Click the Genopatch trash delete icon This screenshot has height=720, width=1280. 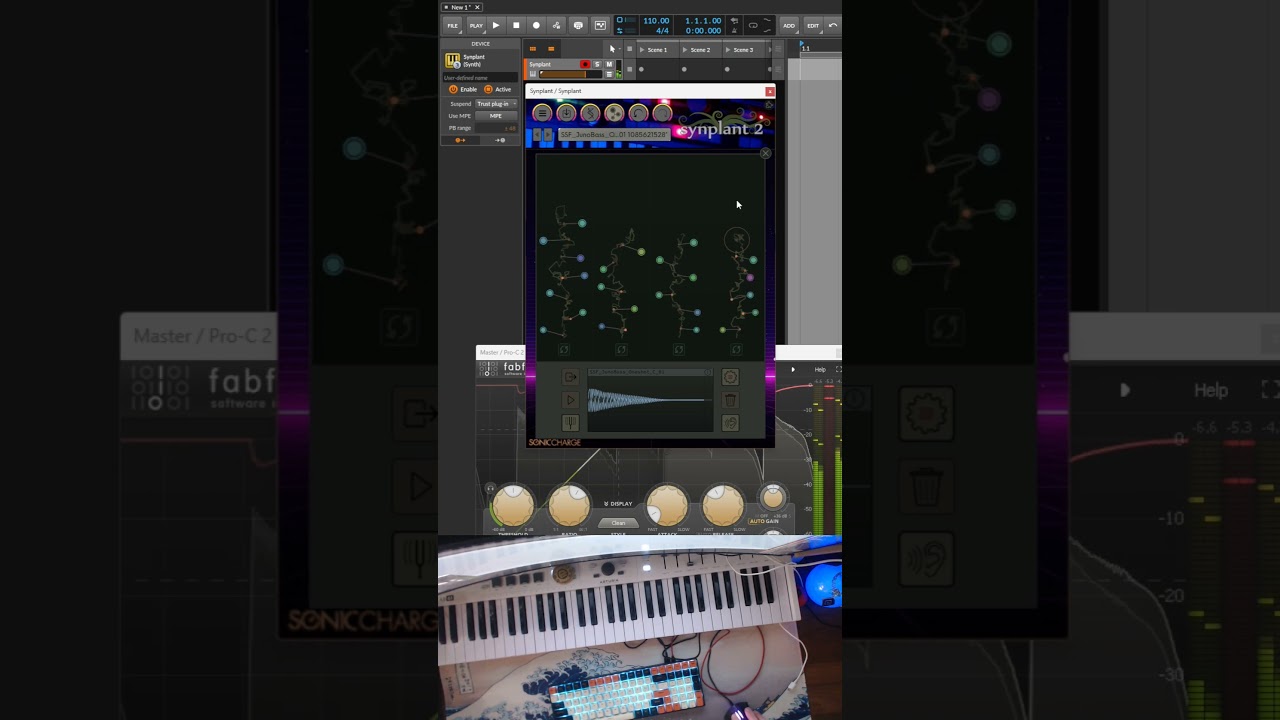point(730,400)
